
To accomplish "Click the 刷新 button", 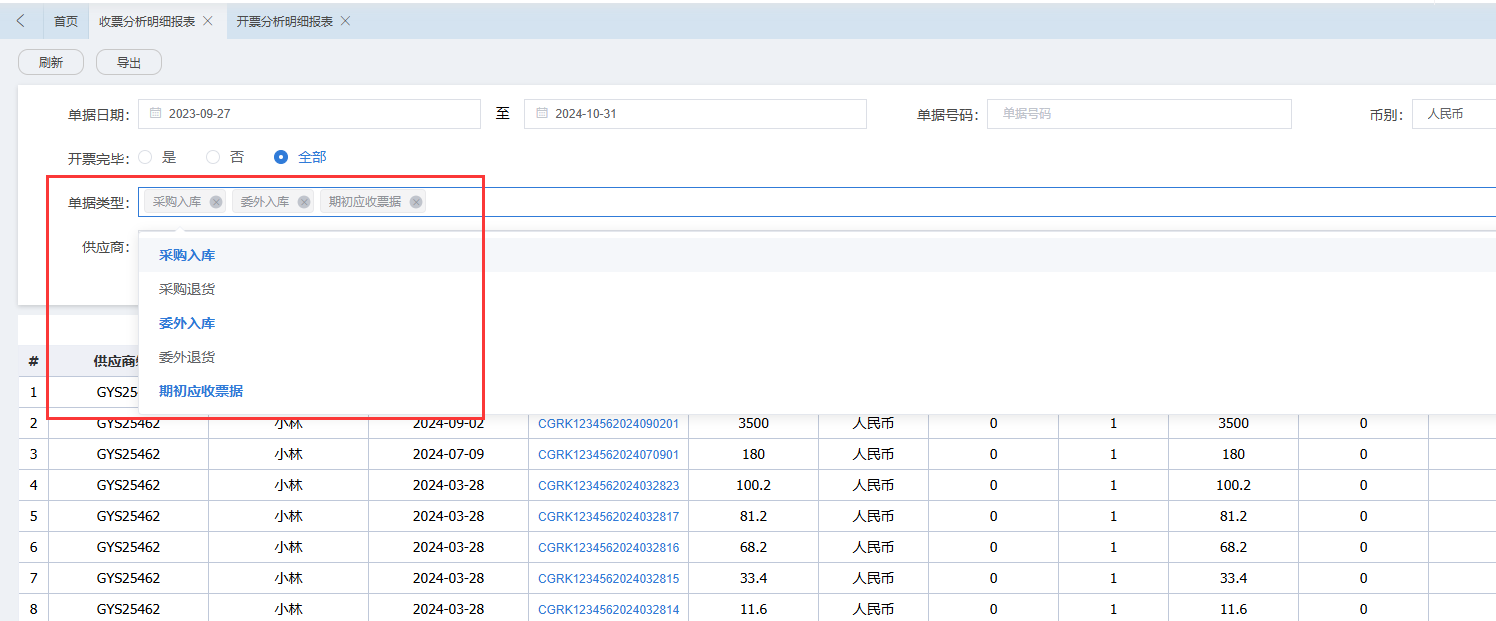I will tap(51, 62).
